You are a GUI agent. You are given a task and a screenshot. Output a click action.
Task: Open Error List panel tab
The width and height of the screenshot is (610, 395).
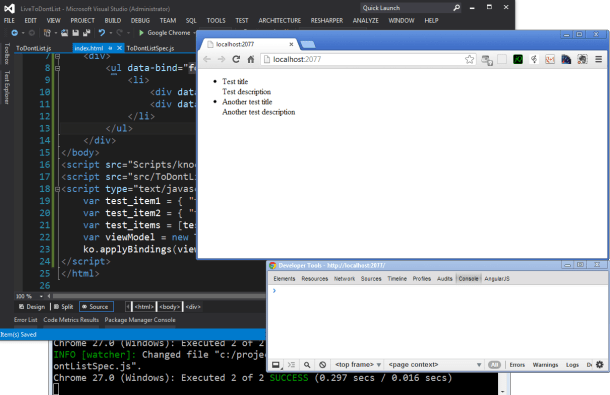tap(26, 320)
